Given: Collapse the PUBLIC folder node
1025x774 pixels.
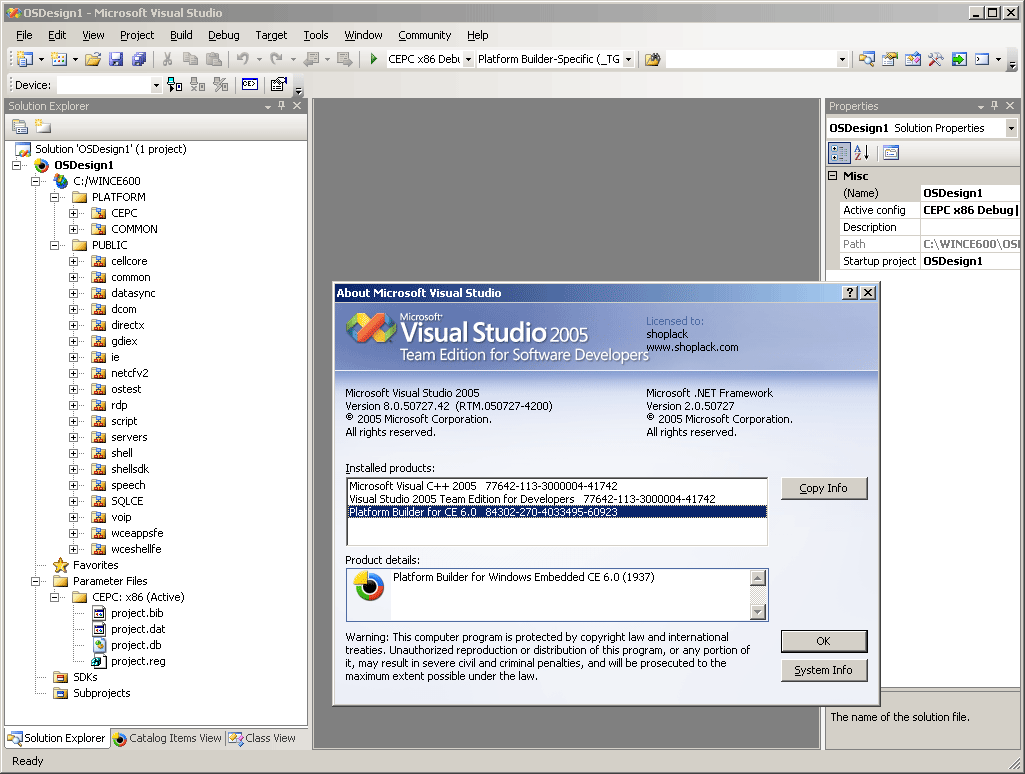Looking at the screenshot, I should click(55, 245).
